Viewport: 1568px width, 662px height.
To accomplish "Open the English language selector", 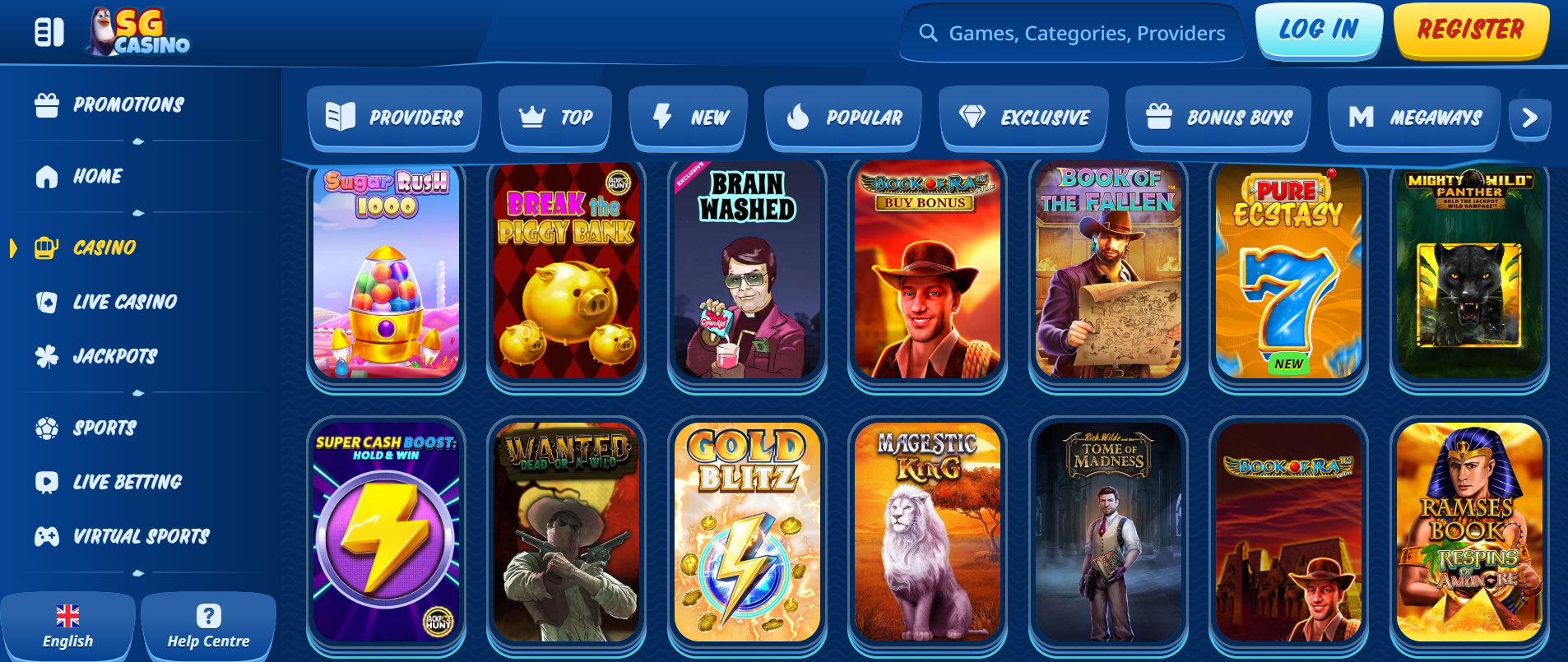I will point(68,627).
